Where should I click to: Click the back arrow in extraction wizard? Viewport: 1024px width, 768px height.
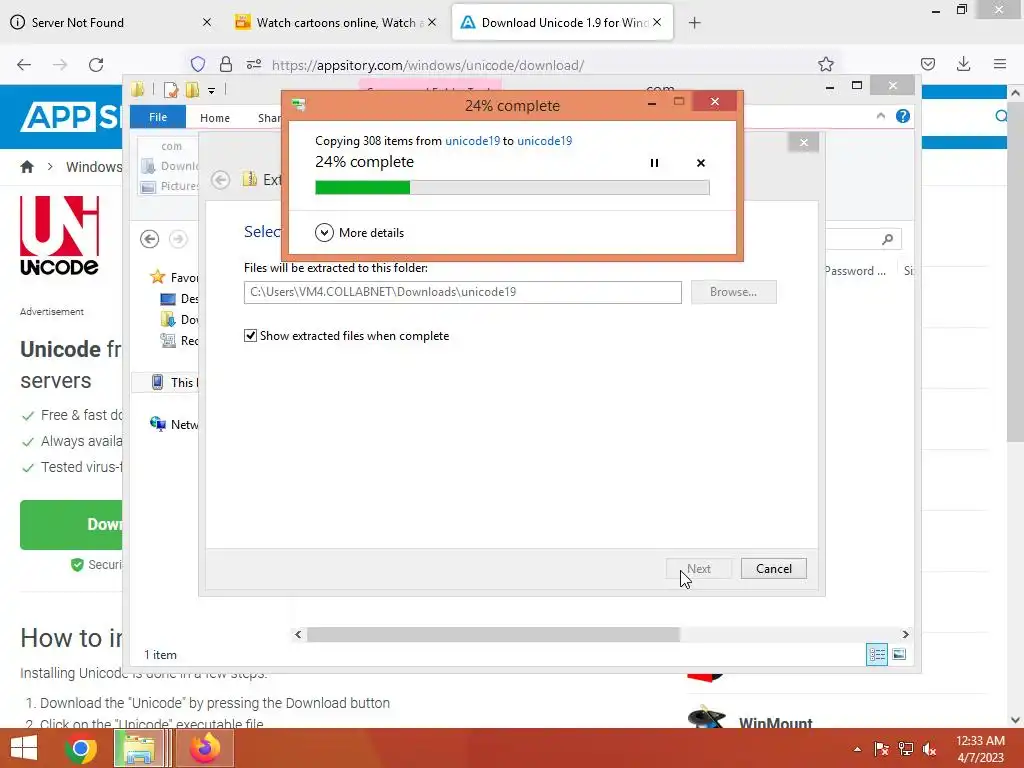tap(221, 180)
